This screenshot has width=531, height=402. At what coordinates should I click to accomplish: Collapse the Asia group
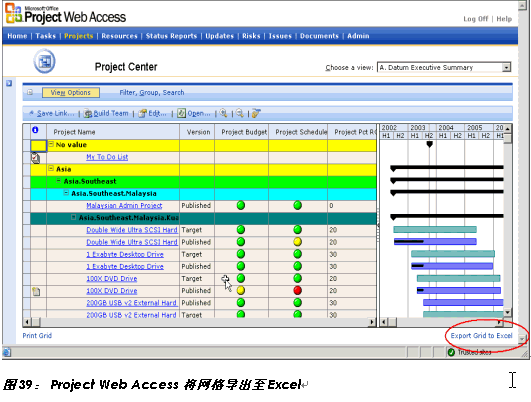click(51, 168)
